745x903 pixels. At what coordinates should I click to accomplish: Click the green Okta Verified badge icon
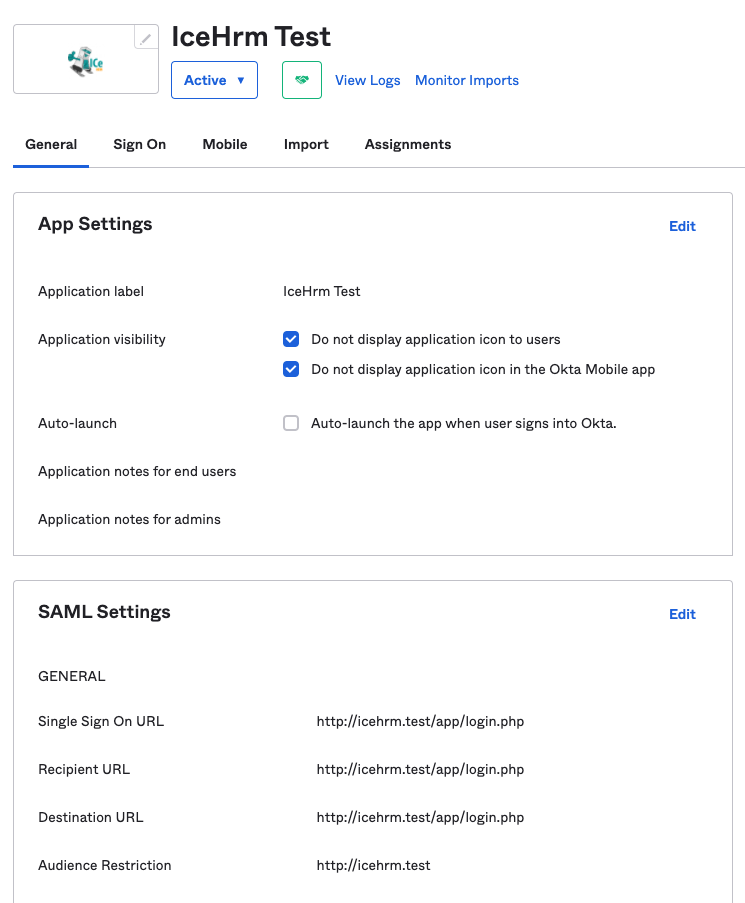coord(301,79)
